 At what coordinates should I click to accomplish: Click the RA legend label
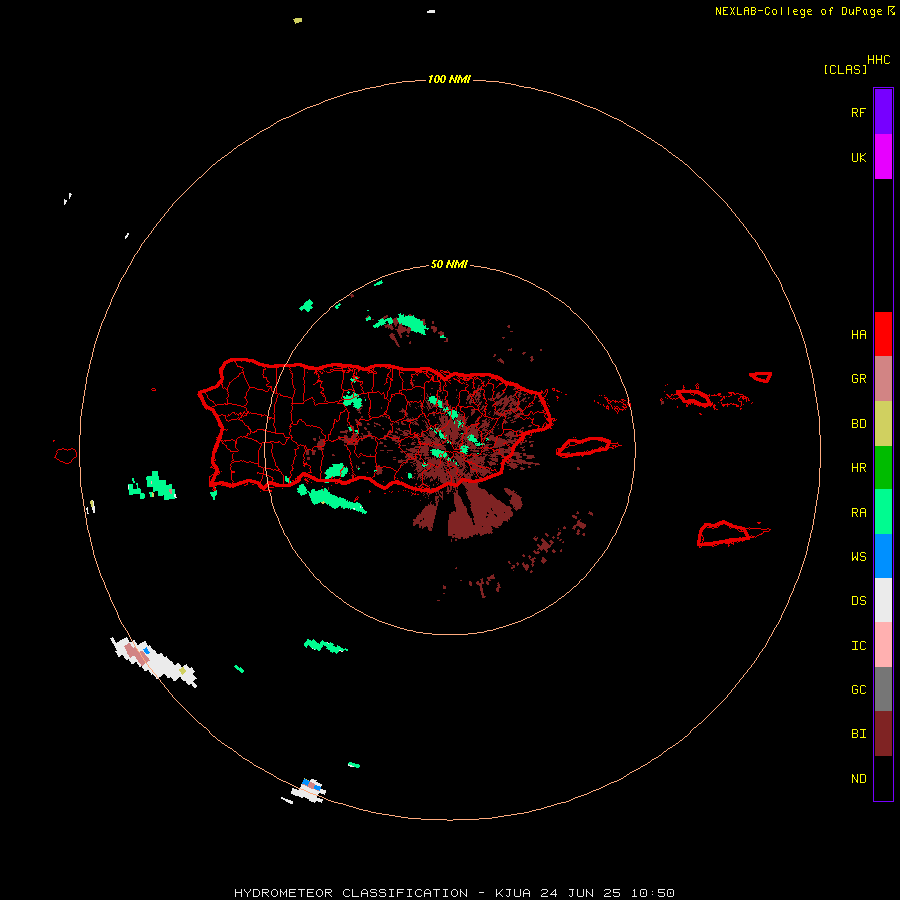(858, 513)
